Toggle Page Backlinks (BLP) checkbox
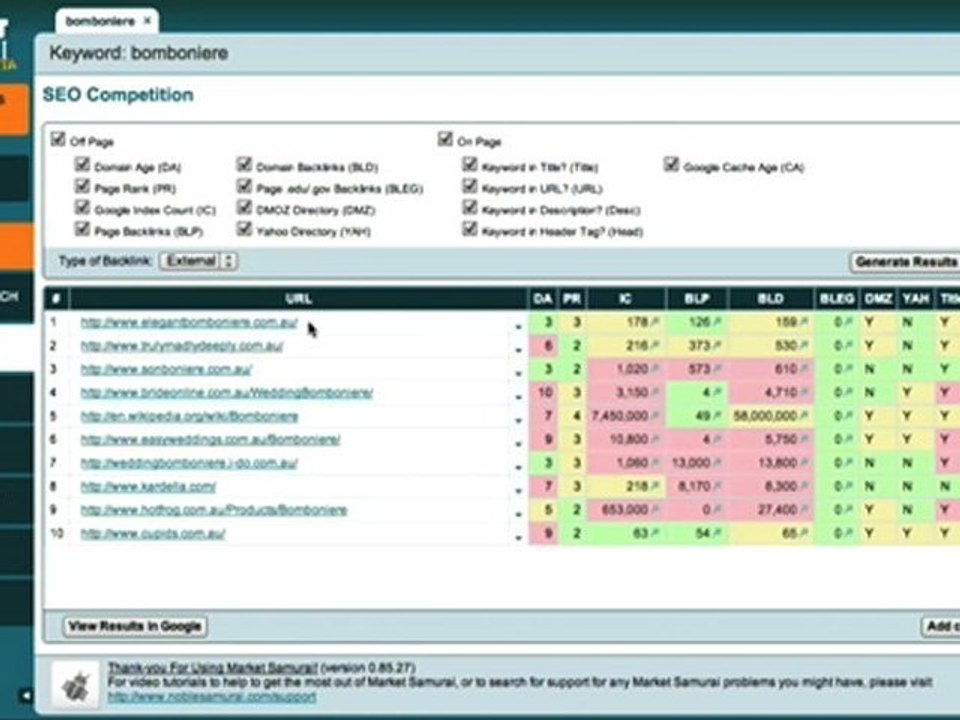960x720 pixels. coord(82,229)
